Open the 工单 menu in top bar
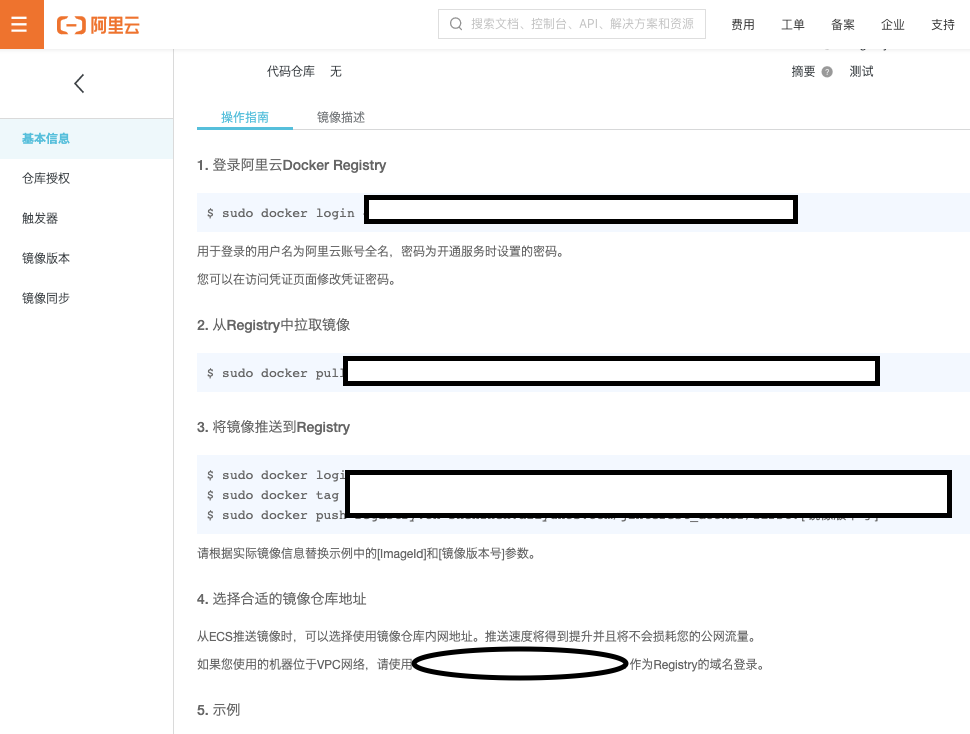The height and width of the screenshot is (734, 970). 793,25
